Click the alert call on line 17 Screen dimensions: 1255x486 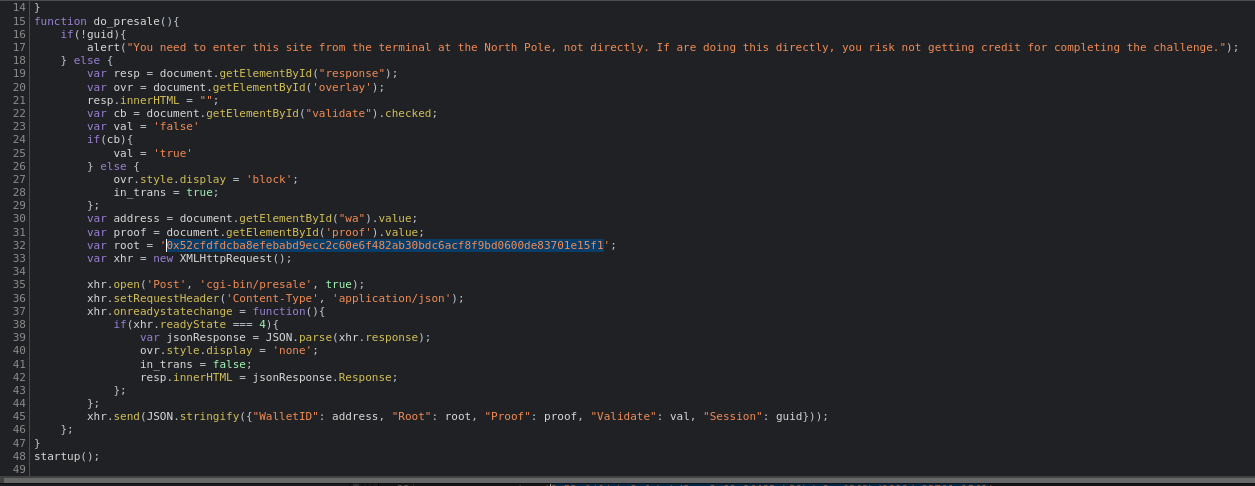pyautogui.click(x=103, y=47)
